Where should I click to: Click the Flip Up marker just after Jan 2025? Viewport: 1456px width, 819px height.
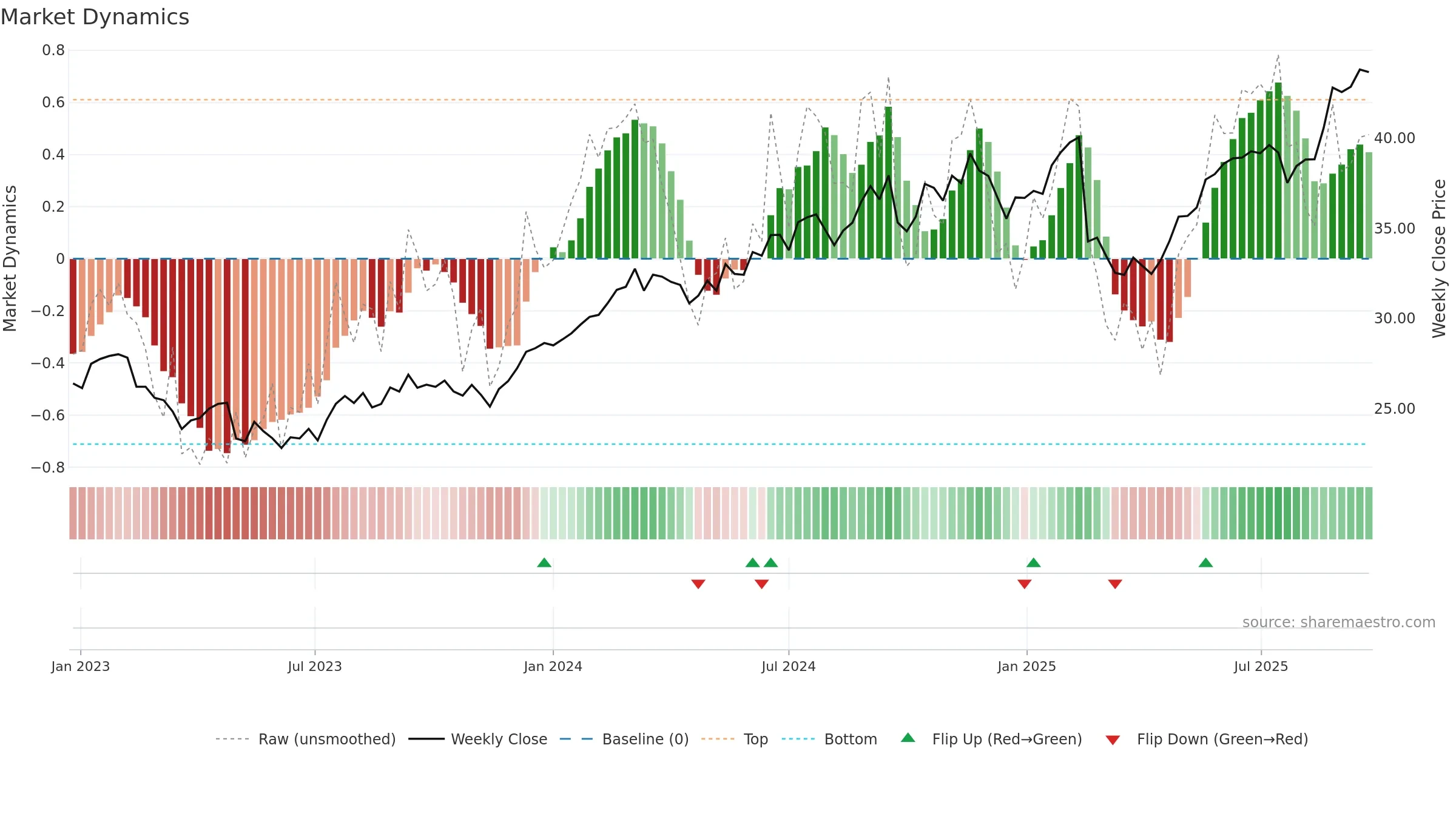tap(1034, 562)
